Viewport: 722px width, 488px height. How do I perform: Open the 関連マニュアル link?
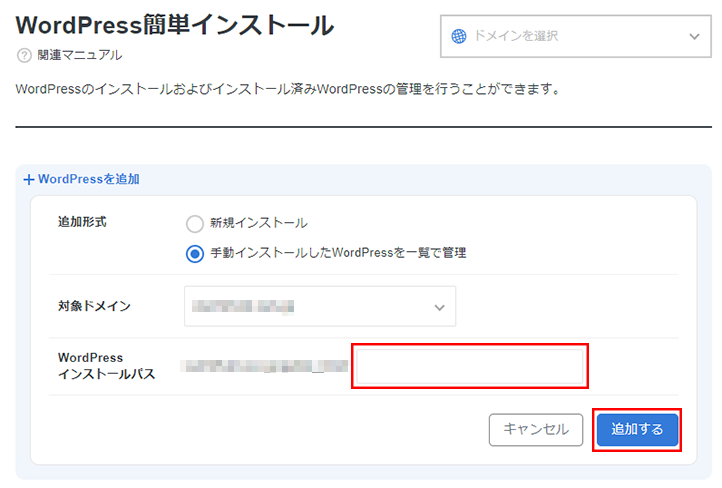[80, 55]
